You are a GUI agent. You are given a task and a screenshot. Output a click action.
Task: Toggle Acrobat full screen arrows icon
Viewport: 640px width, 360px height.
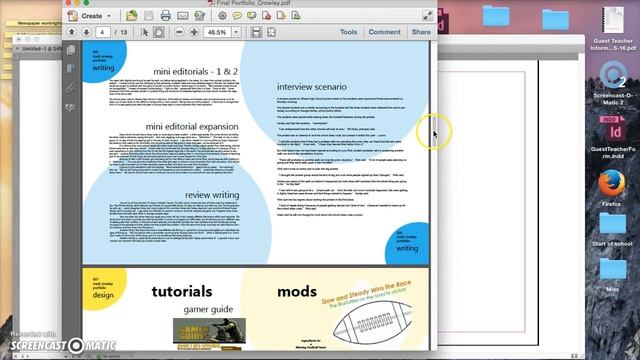(427, 16)
